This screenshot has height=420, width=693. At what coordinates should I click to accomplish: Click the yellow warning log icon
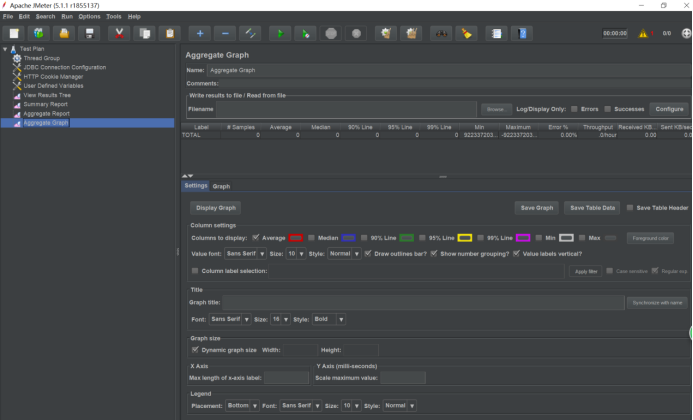(643, 34)
